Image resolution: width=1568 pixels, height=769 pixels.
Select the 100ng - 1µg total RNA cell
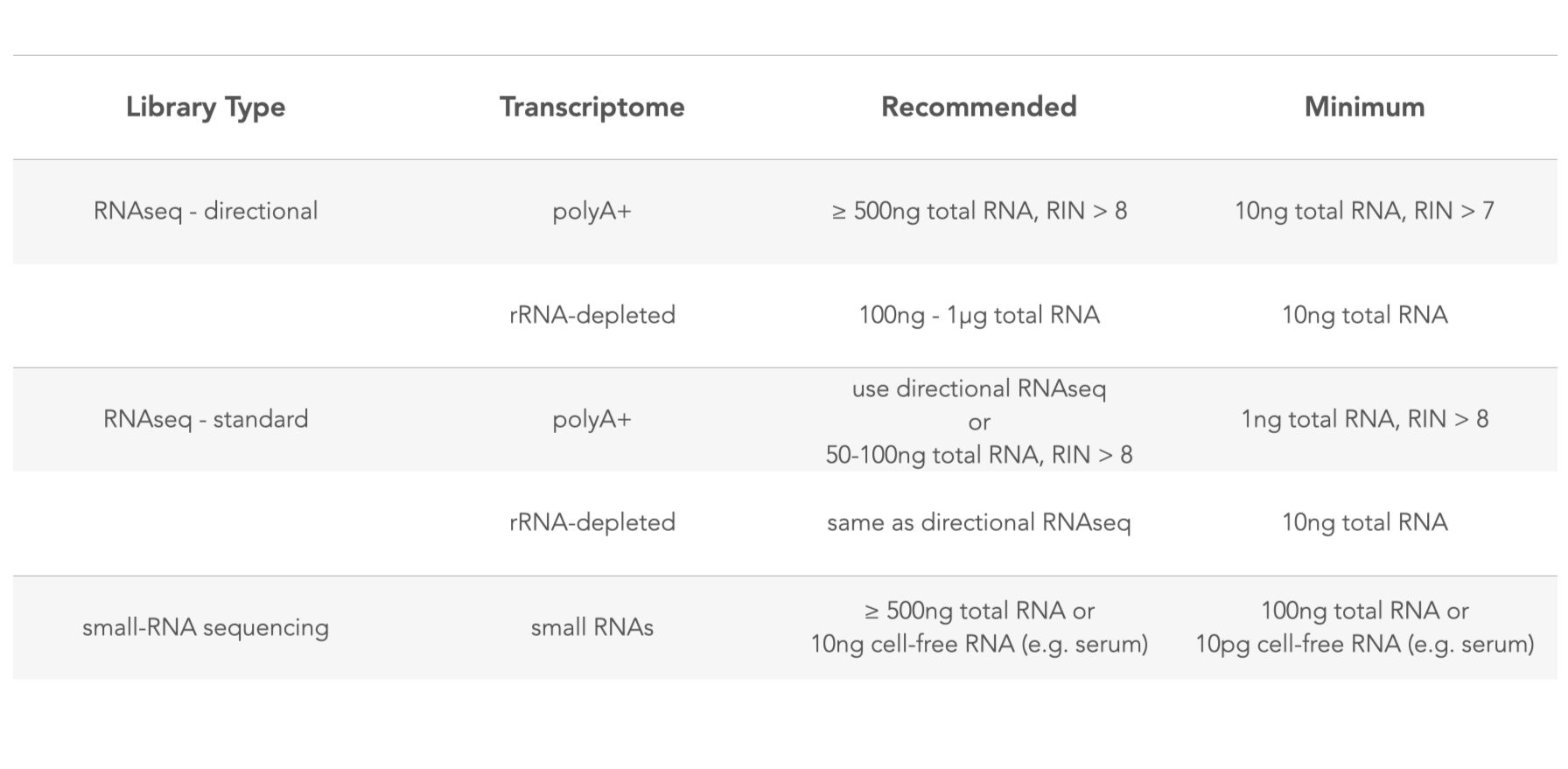click(978, 315)
